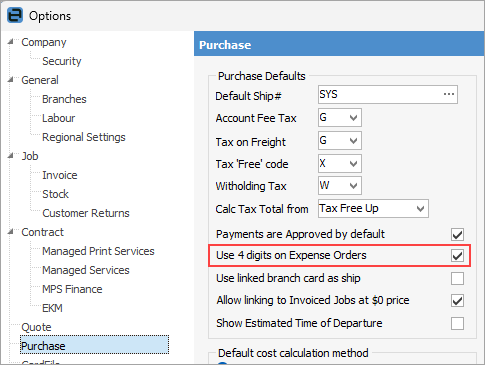Open Managed Print Services options
485x365 pixels.
[98, 251]
